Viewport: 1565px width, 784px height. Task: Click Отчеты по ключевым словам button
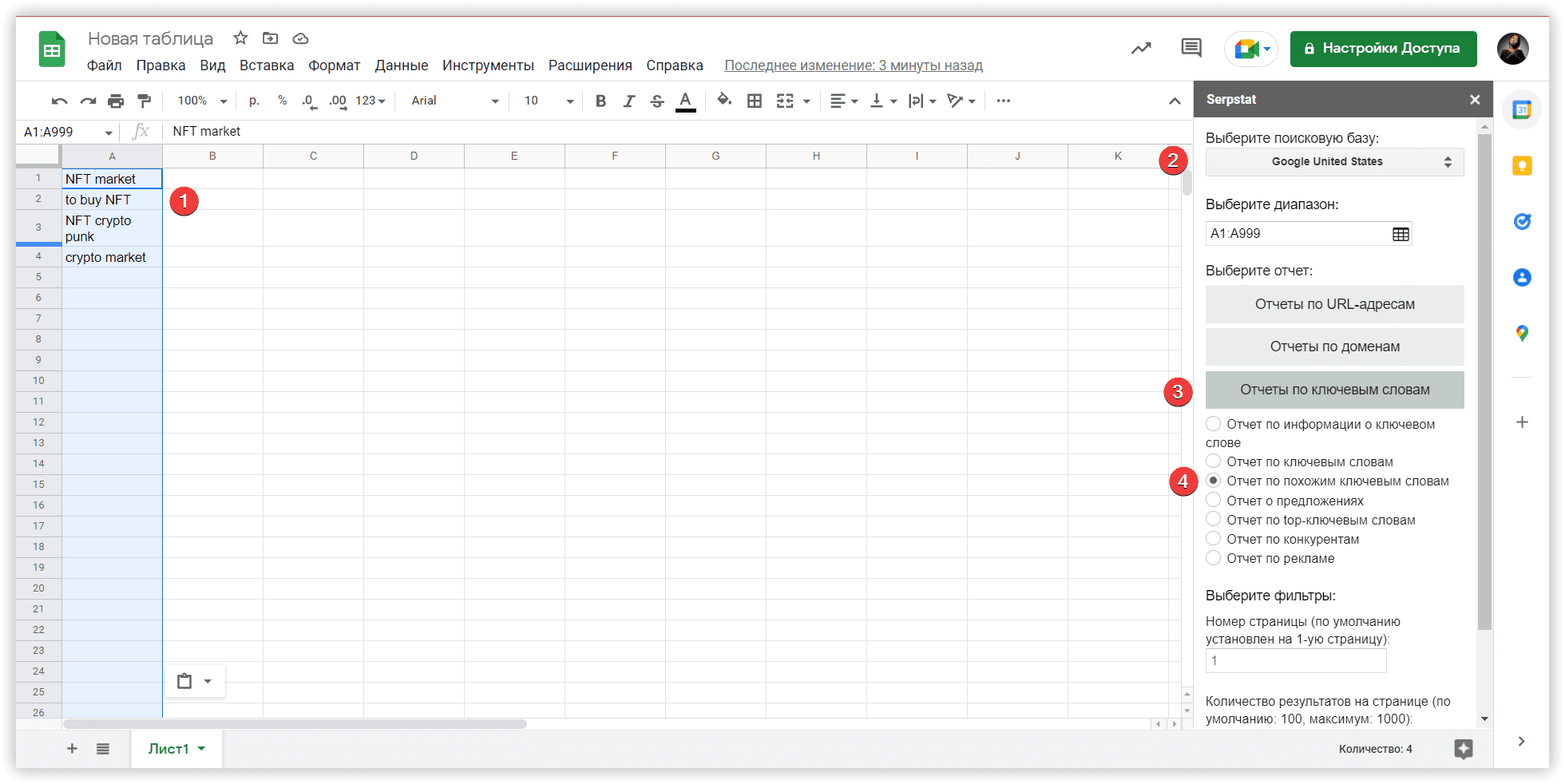pos(1334,390)
